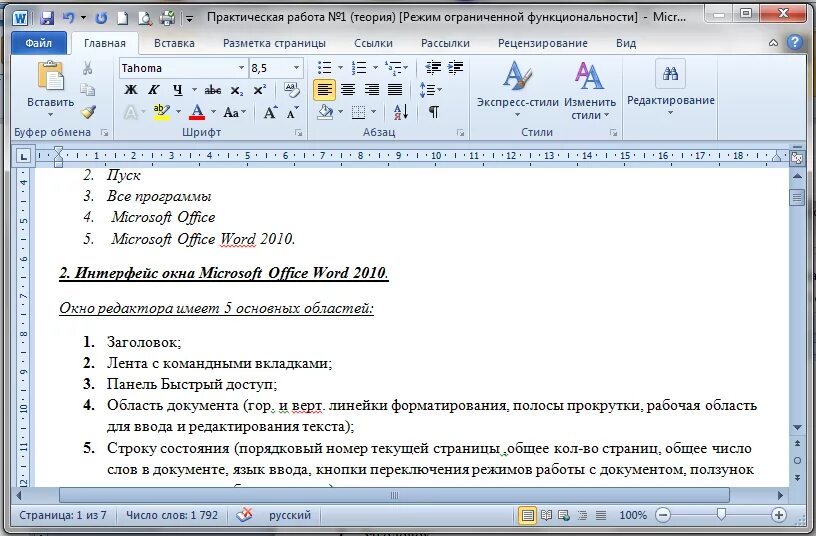Redo the last action
The height and width of the screenshot is (536, 816).
pos(101,18)
